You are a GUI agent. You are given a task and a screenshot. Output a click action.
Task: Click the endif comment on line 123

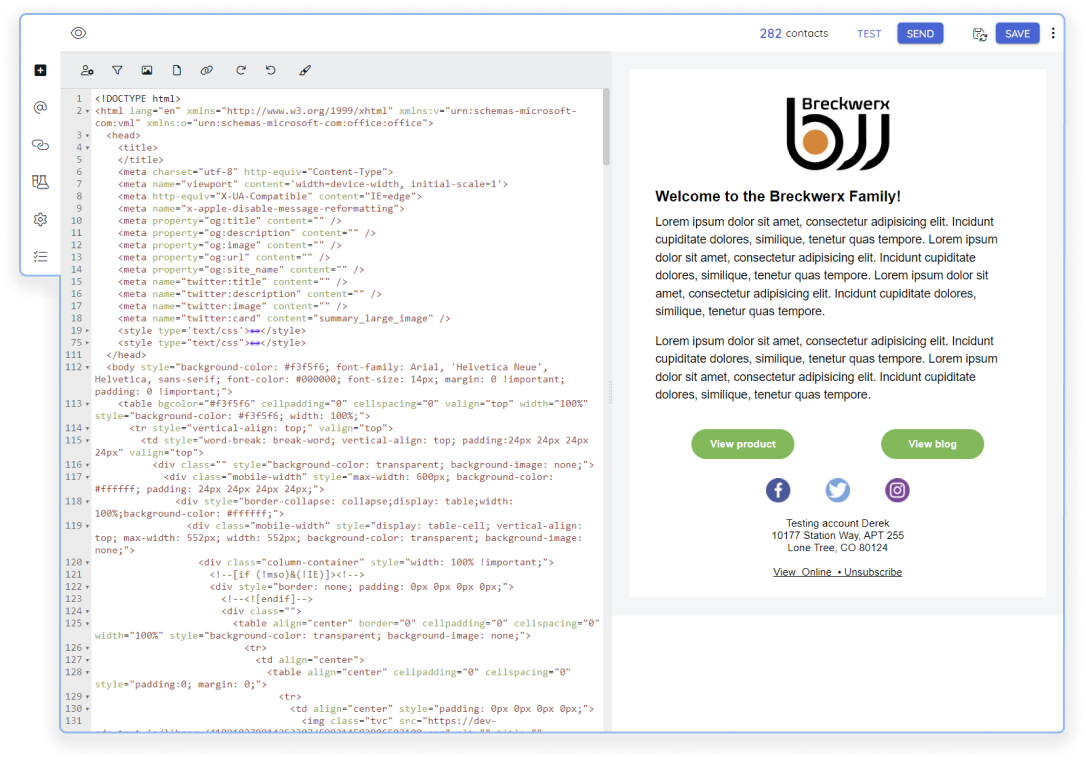coord(267,599)
